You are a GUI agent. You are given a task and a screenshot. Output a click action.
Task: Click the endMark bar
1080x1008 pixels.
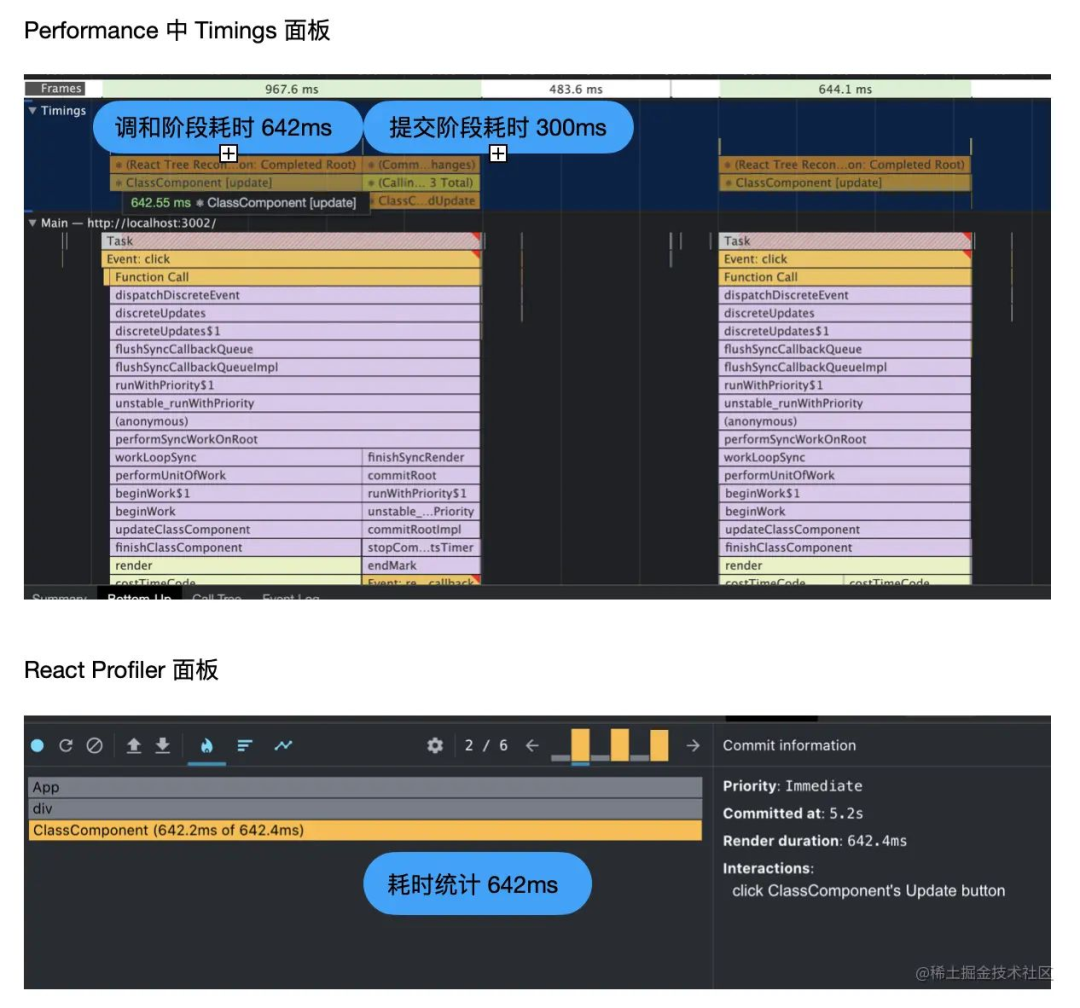point(421,565)
